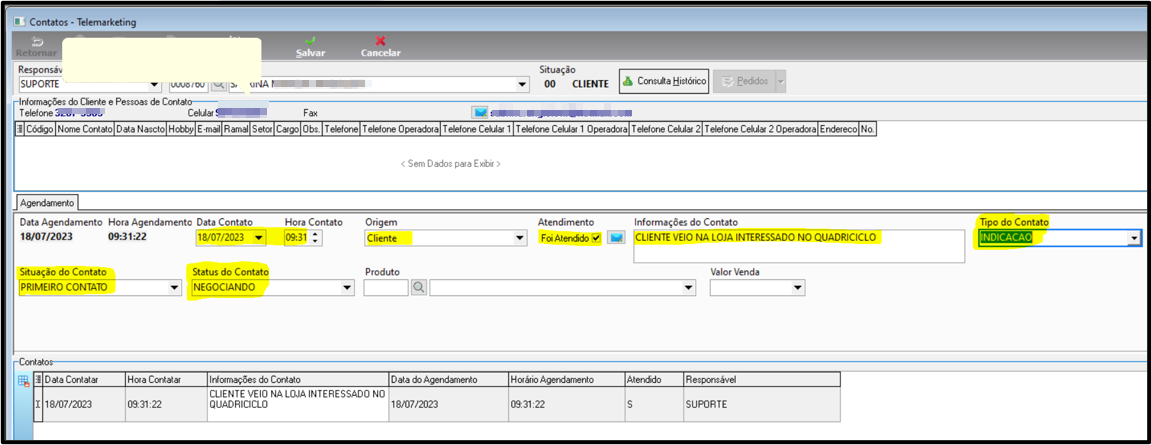Click the client code field 0008760

(189, 84)
